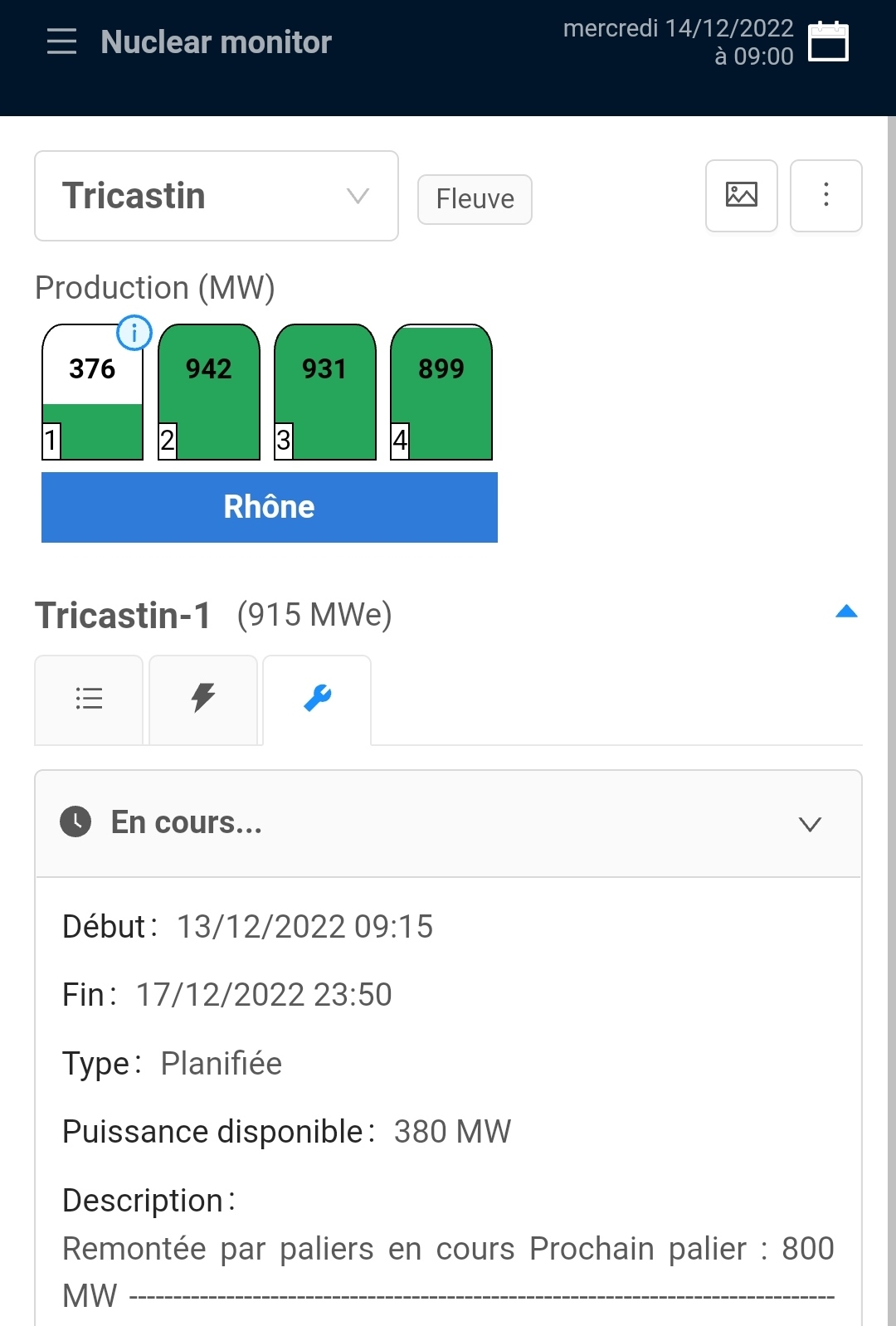
Task: Select the wrench maintenance tab
Action: coord(317,699)
